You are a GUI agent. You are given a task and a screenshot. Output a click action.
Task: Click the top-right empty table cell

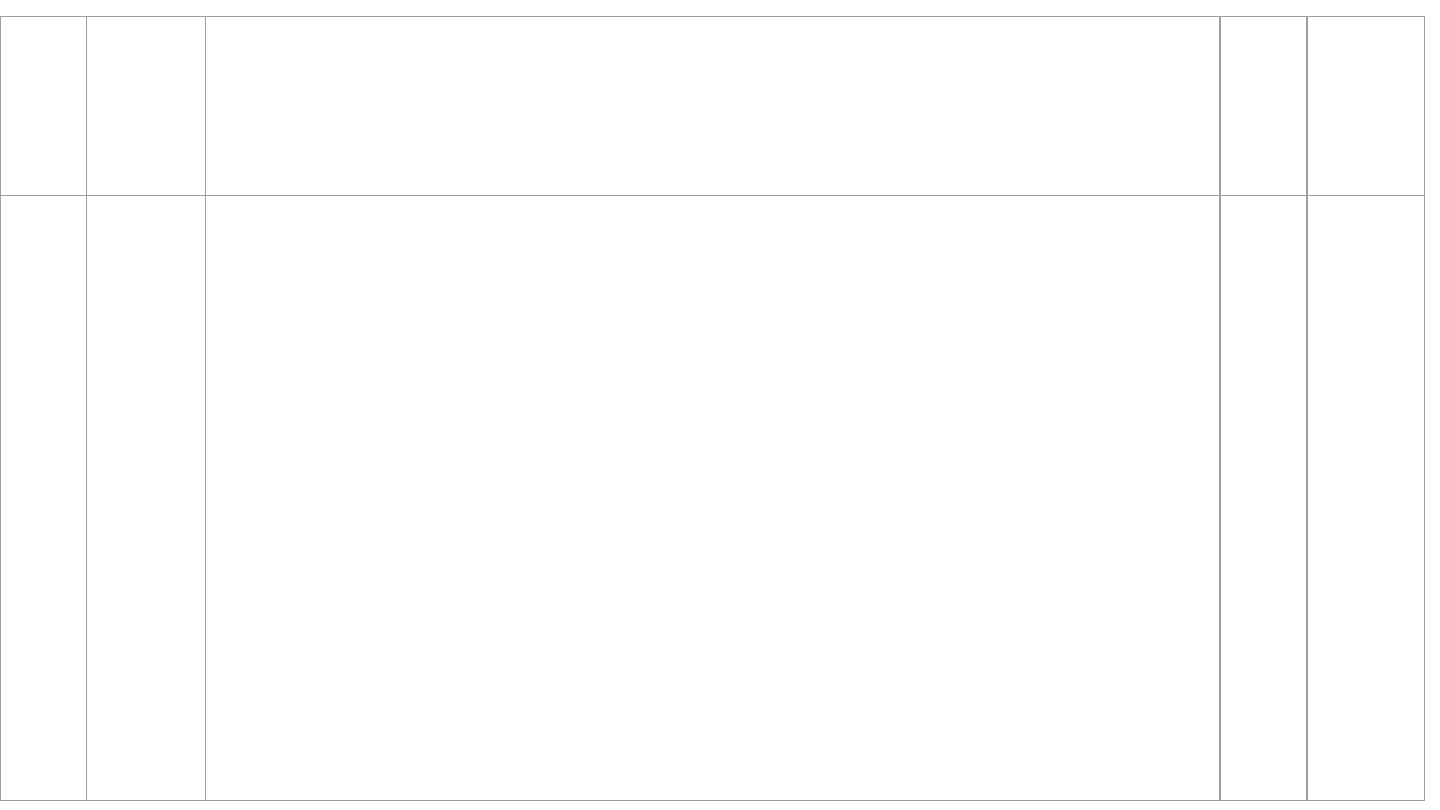pos(1365,105)
